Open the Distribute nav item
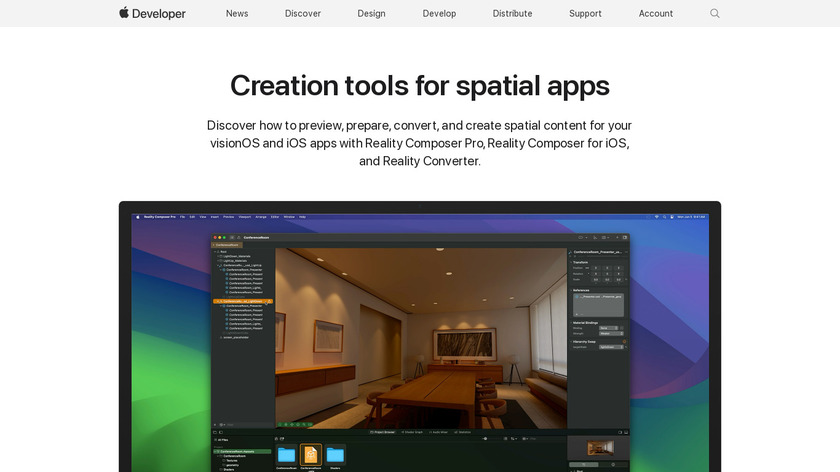Image resolution: width=840 pixels, height=472 pixels. coord(512,13)
